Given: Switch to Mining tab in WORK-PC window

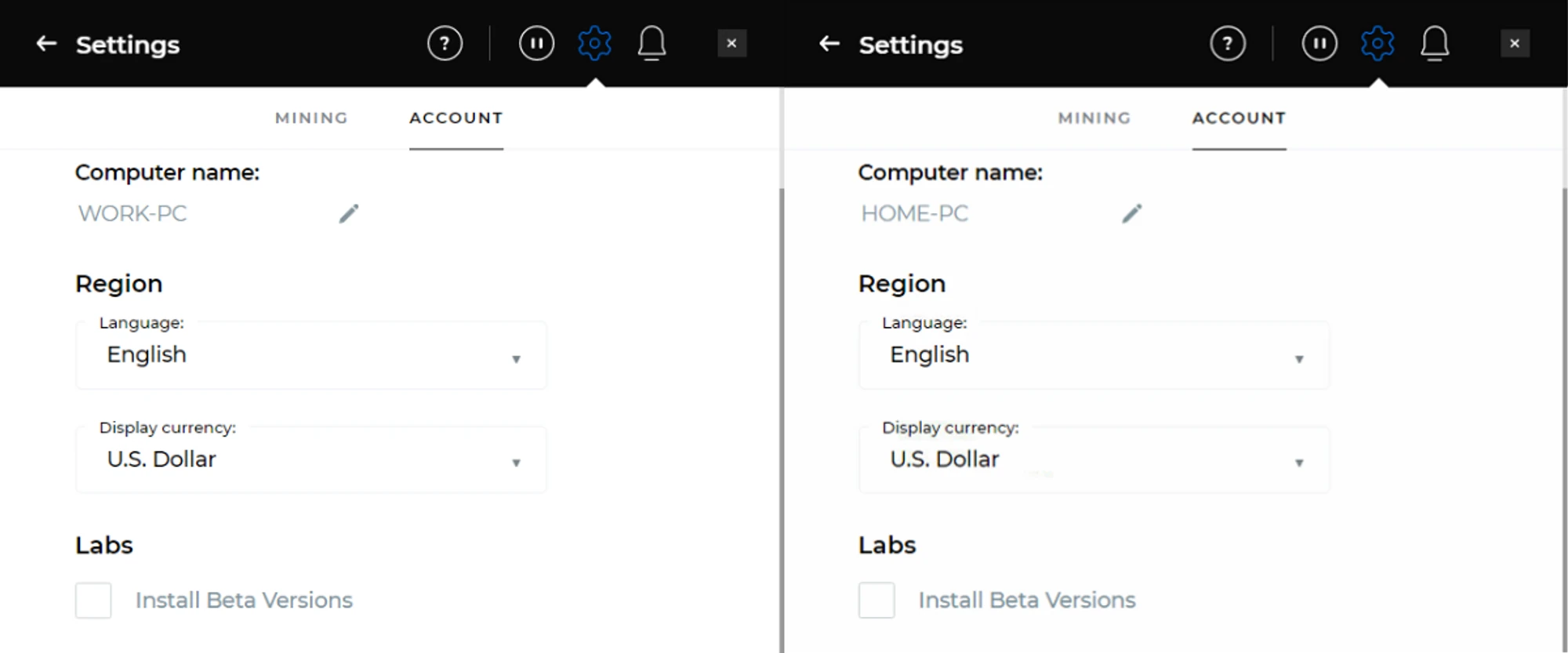Looking at the screenshot, I should pyautogui.click(x=311, y=118).
